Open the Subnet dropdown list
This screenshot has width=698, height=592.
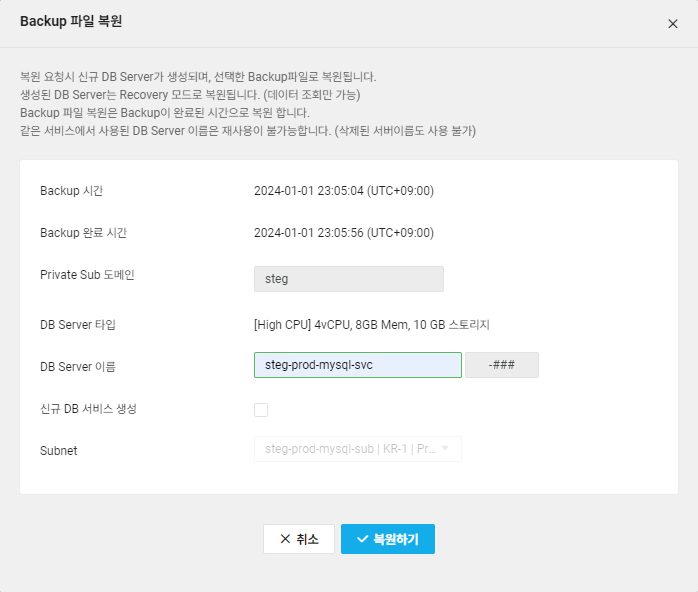click(x=358, y=449)
